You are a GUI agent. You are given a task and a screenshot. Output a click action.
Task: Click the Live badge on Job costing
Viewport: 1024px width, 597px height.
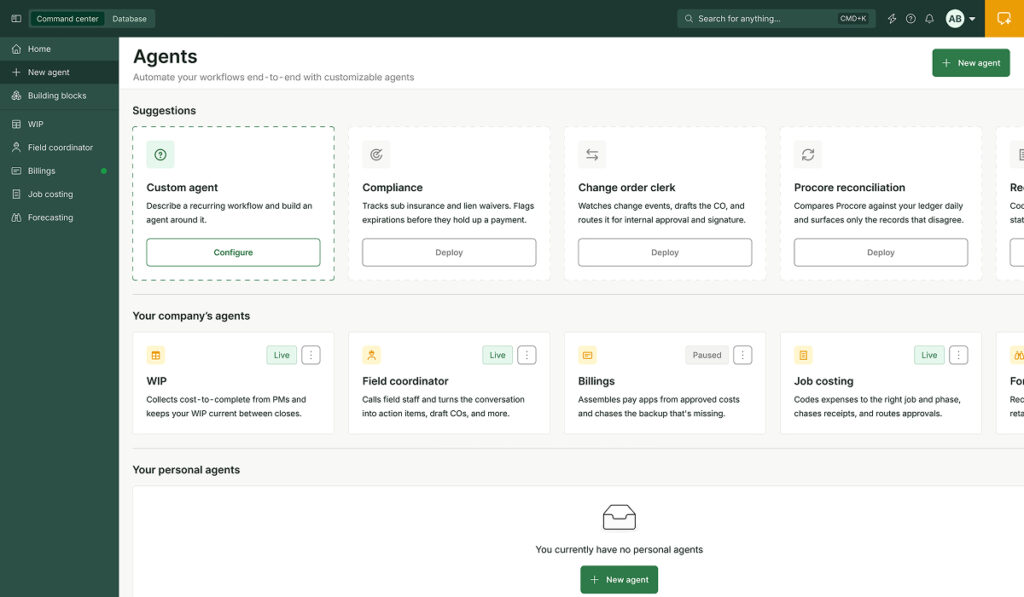929,355
